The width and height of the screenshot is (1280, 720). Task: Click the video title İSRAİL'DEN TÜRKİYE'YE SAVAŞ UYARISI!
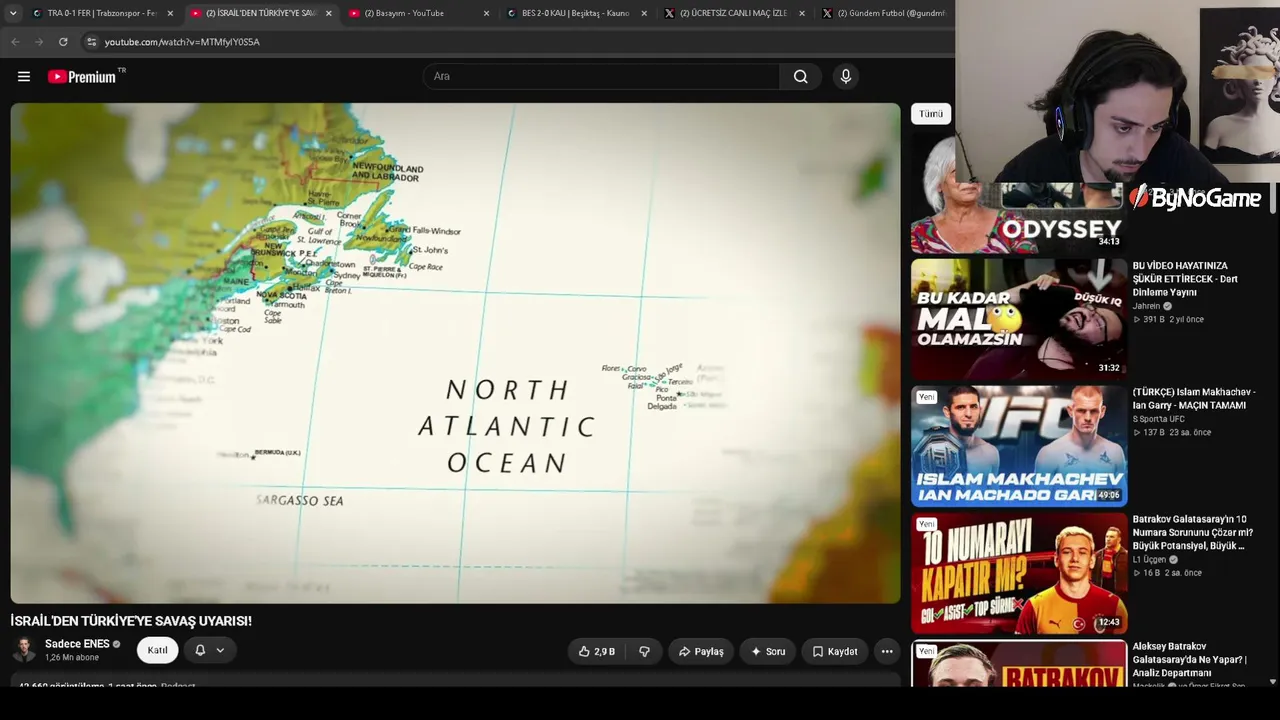[131, 621]
